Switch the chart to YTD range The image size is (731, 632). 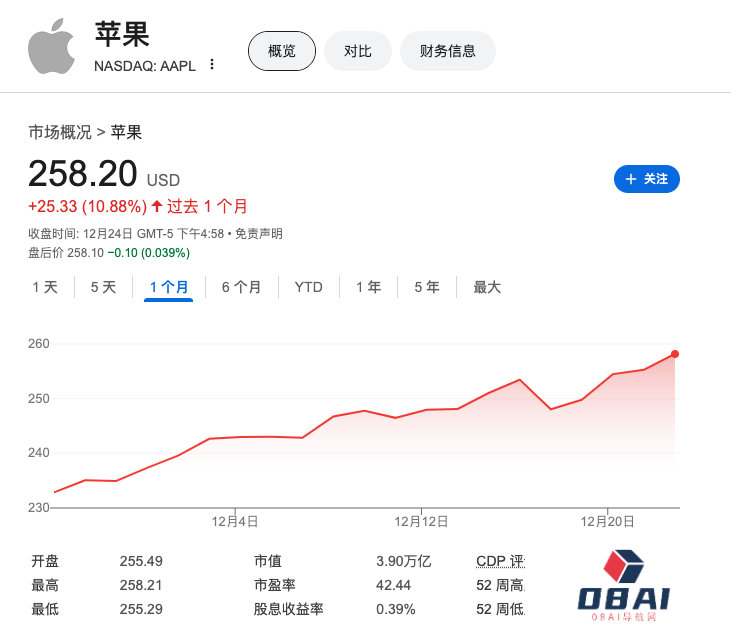308,287
